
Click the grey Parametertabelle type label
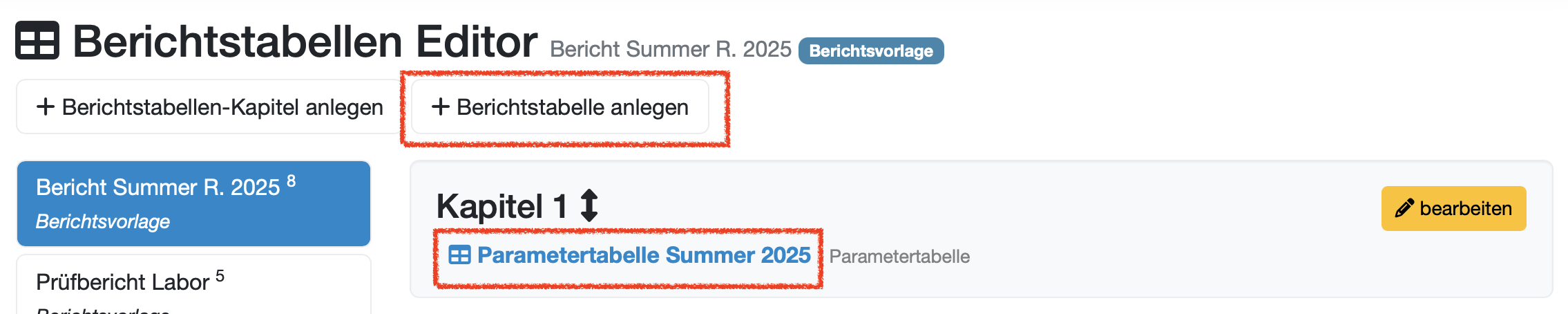(x=899, y=257)
